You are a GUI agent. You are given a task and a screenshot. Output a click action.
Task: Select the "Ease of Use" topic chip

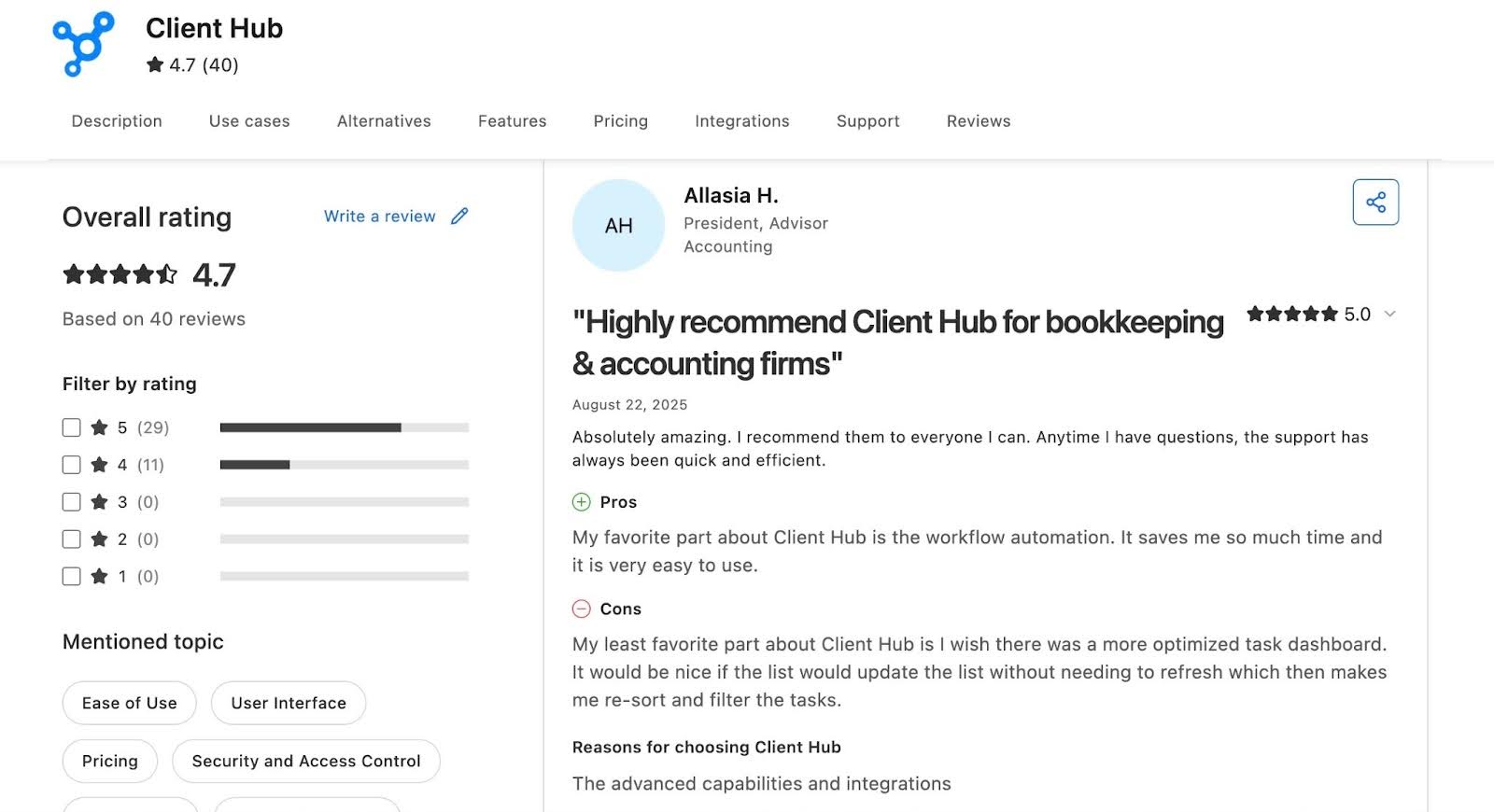tap(128, 703)
